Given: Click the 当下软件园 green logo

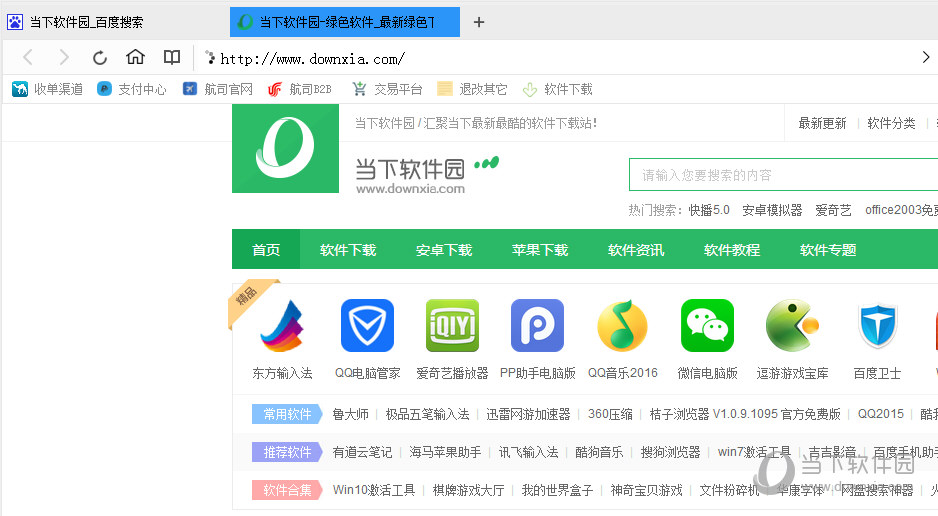Looking at the screenshot, I should point(285,148).
